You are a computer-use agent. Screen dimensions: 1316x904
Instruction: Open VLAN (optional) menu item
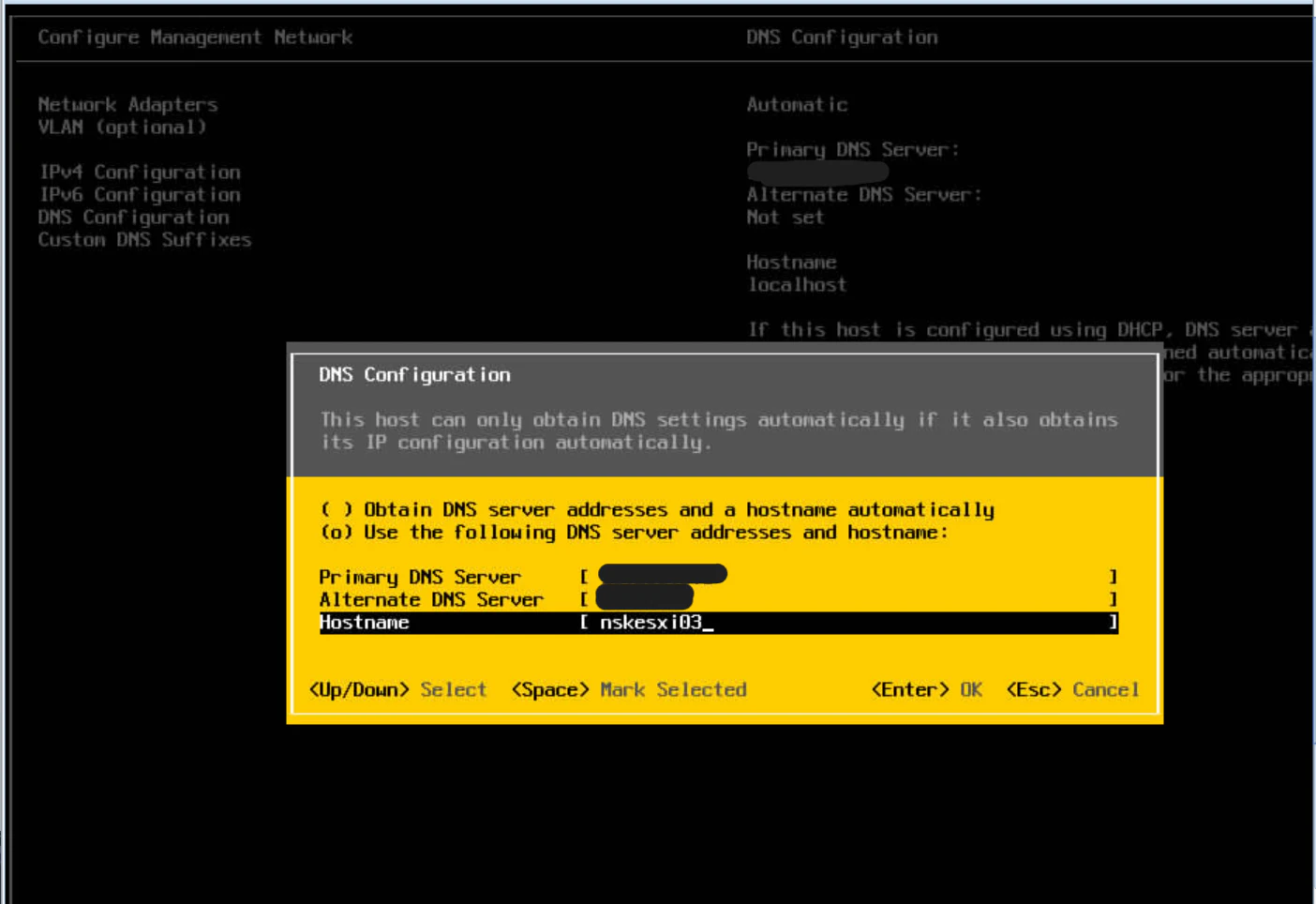pyautogui.click(x=122, y=128)
